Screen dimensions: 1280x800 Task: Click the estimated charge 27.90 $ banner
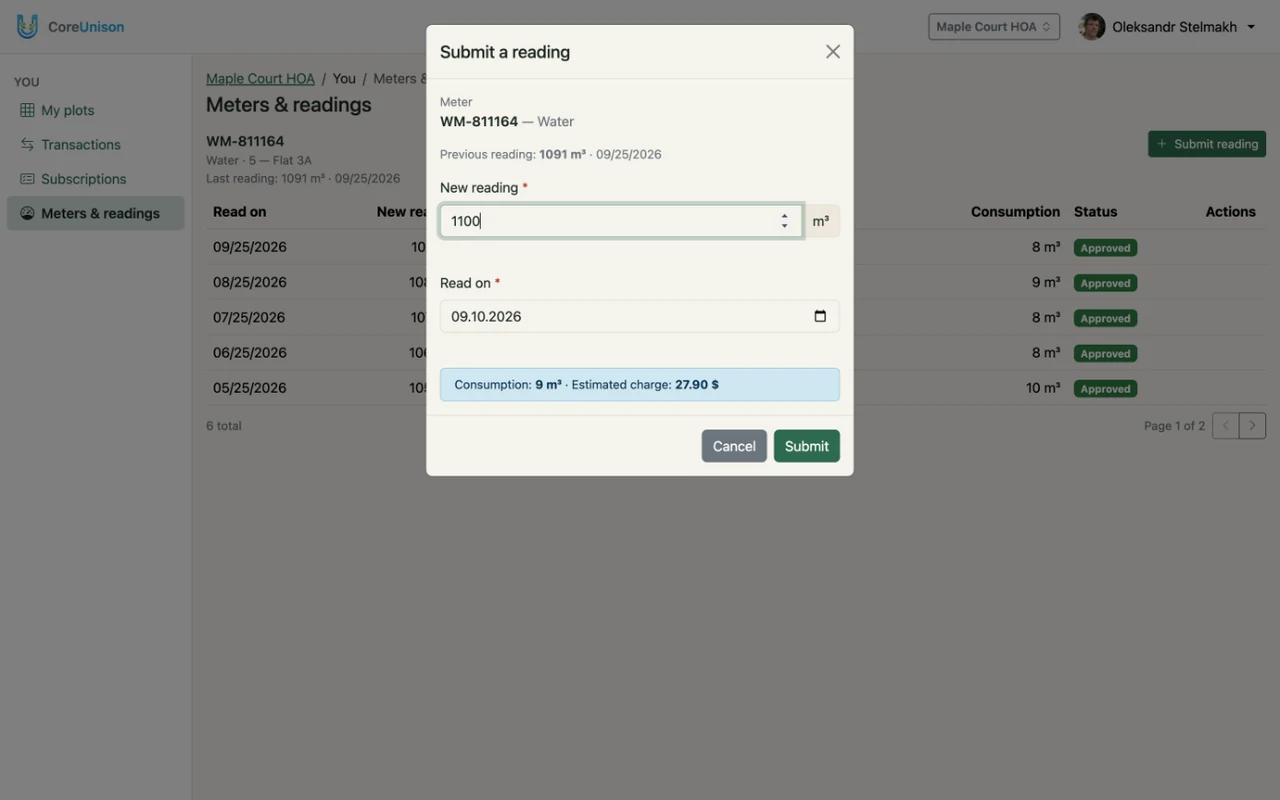pyautogui.click(x=640, y=384)
